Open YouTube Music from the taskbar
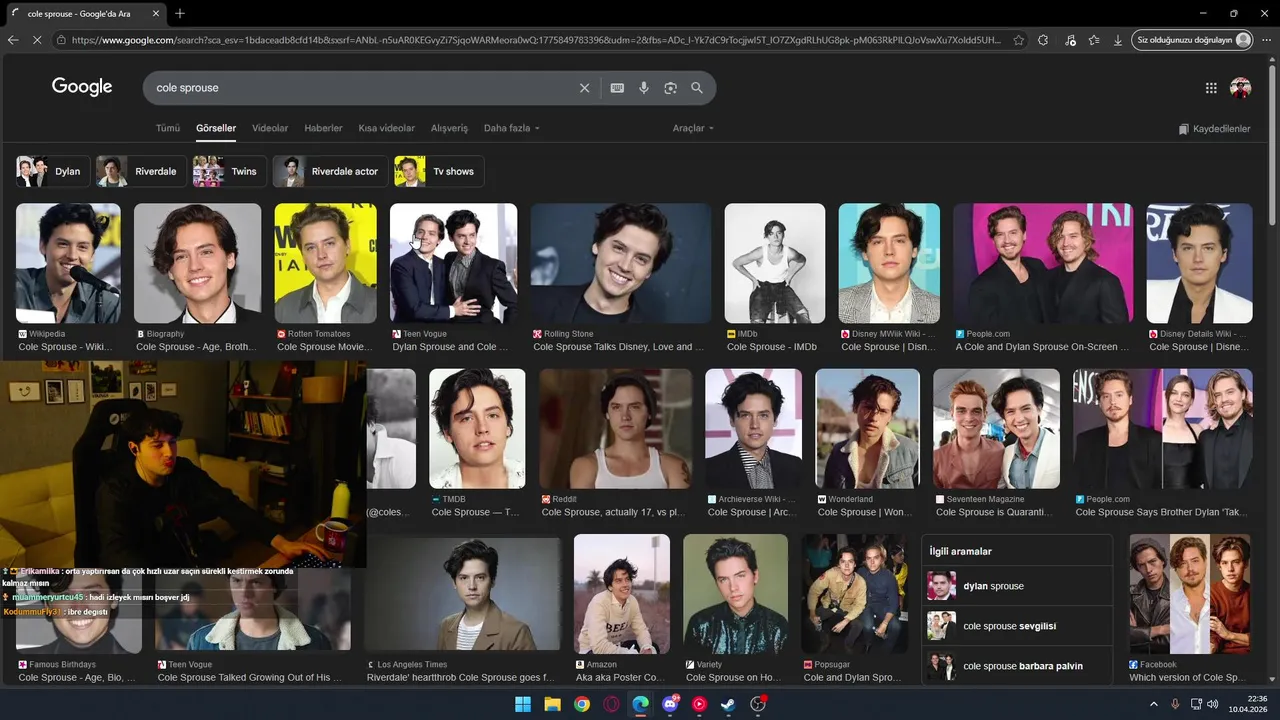Image resolution: width=1280 pixels, height=720 pixels. [699, 704]
